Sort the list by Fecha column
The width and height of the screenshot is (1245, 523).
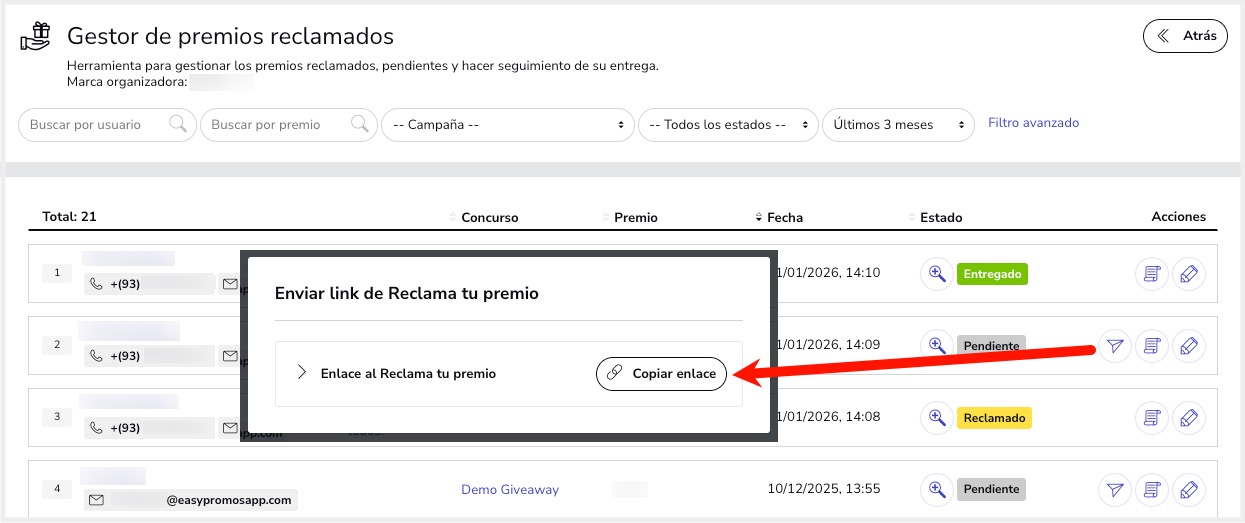point(784,217)
